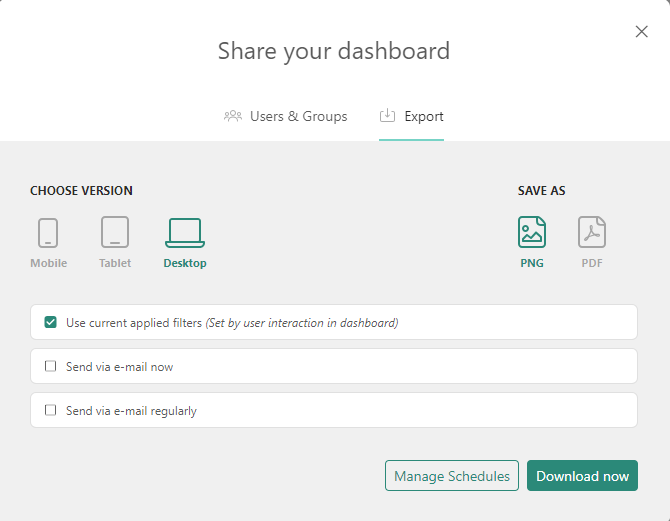This screenshot has width=670, height=521.
Task: Select the Mobile phone version icon
Action: tap(48, 233)
